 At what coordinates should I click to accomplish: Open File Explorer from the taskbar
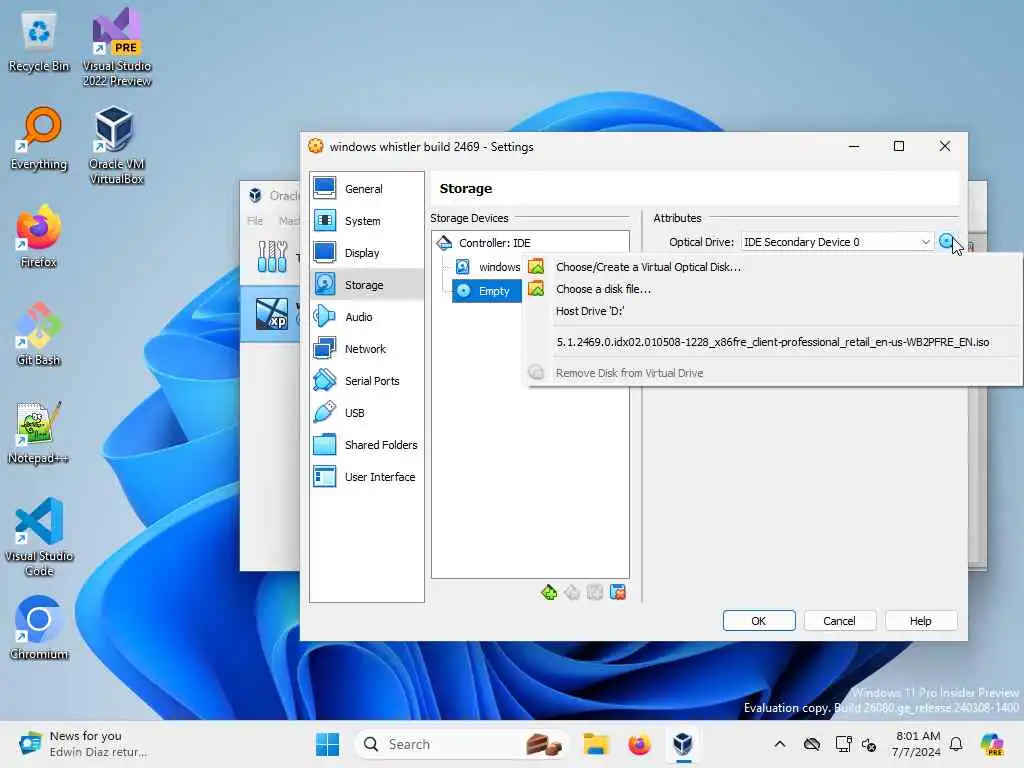coord(596,744)
